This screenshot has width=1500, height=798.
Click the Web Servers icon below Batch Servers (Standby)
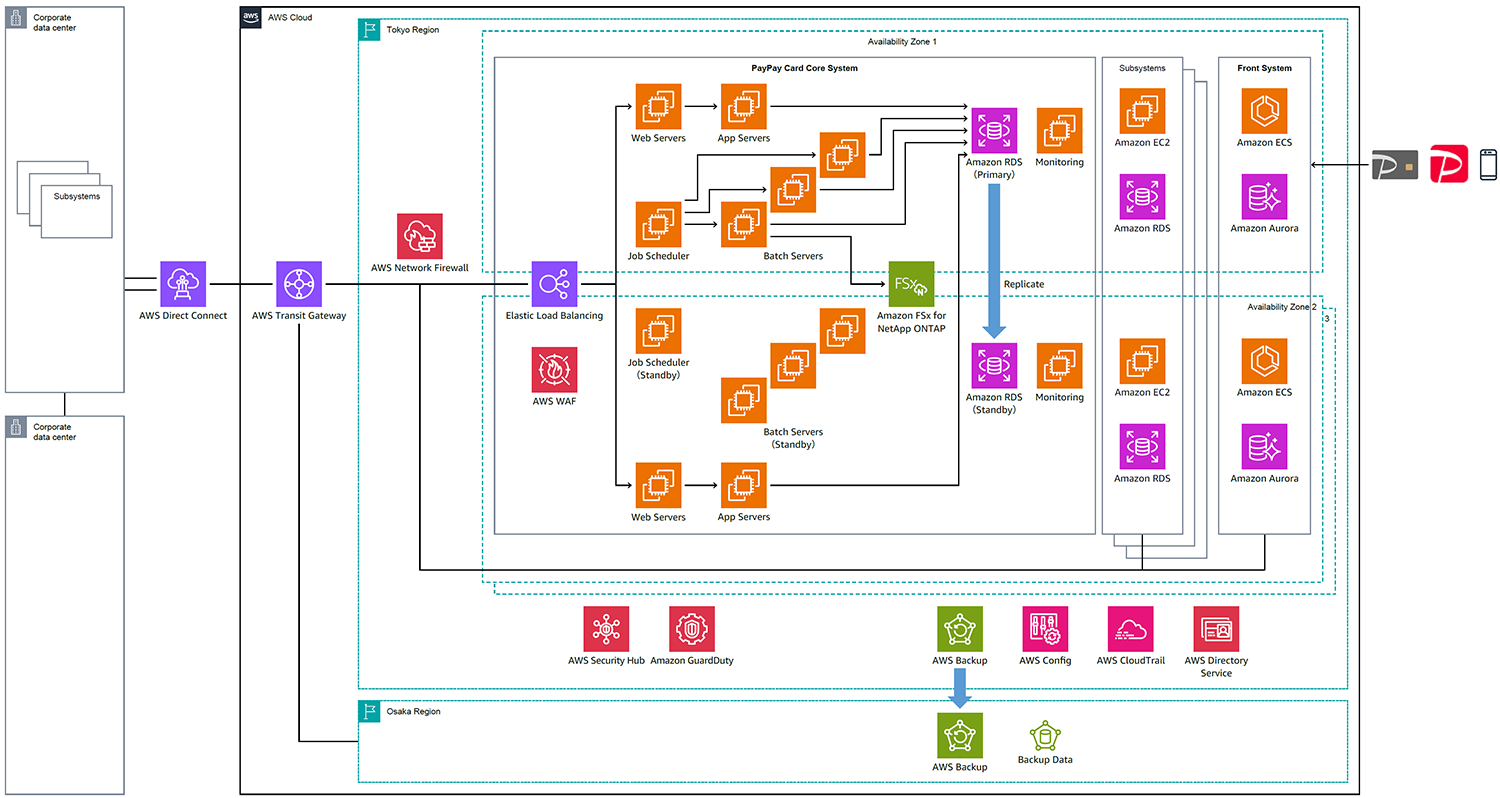tap(658, 485)
